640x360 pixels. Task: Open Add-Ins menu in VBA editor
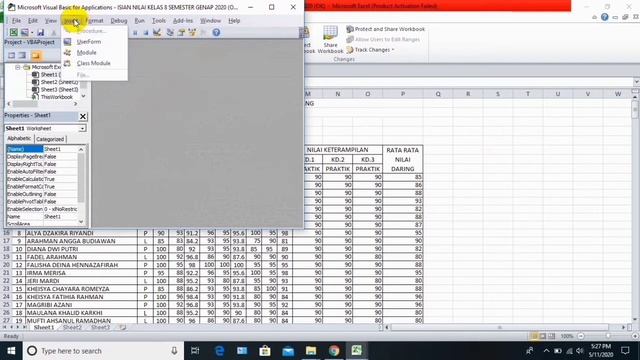pyautogui.click(x=183, y=20)
